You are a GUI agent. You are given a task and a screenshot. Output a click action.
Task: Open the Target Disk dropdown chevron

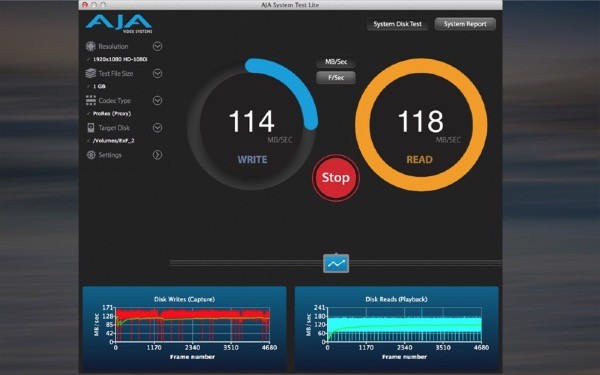pos(157,127)
